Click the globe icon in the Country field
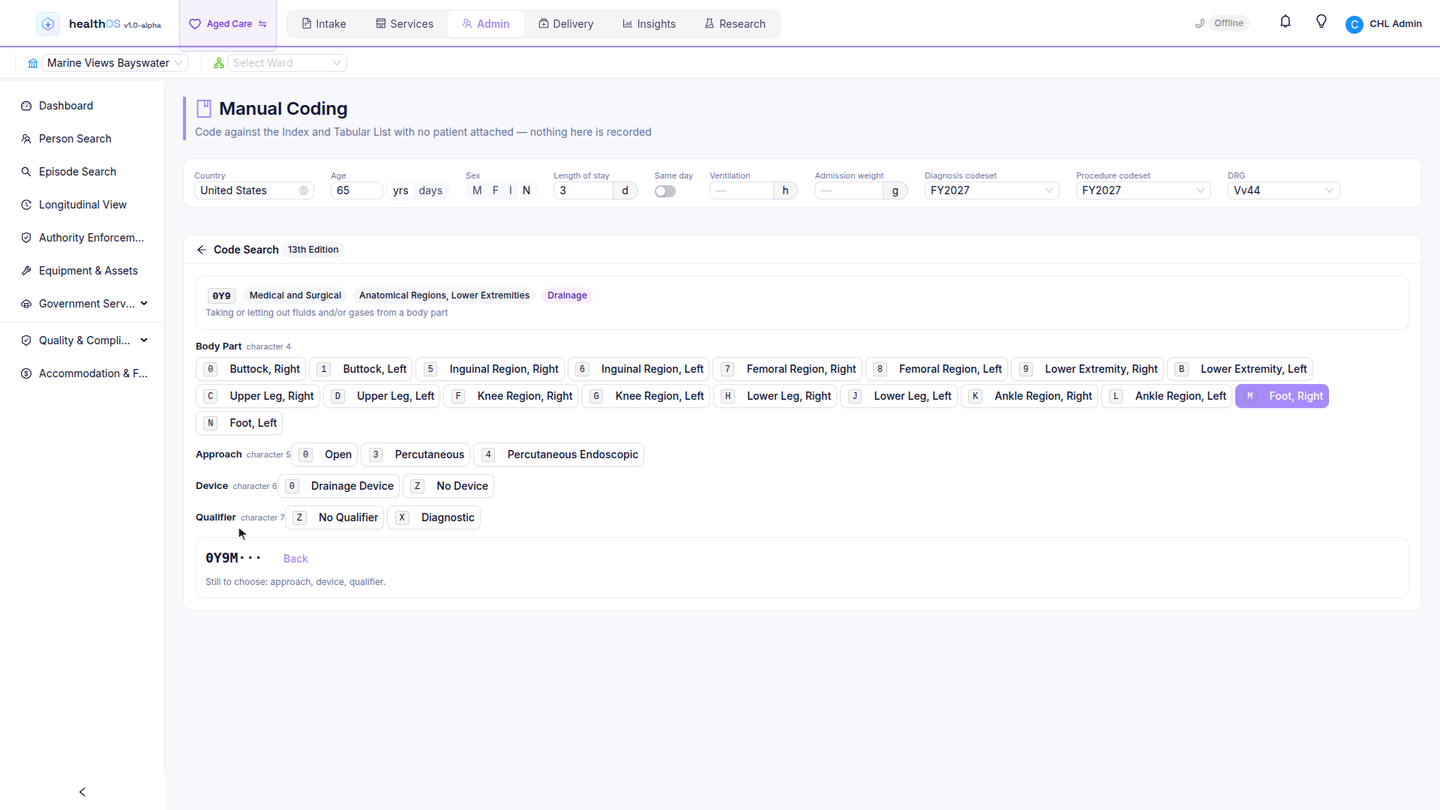Screen dimensions: 1440x810 (304, 191)
